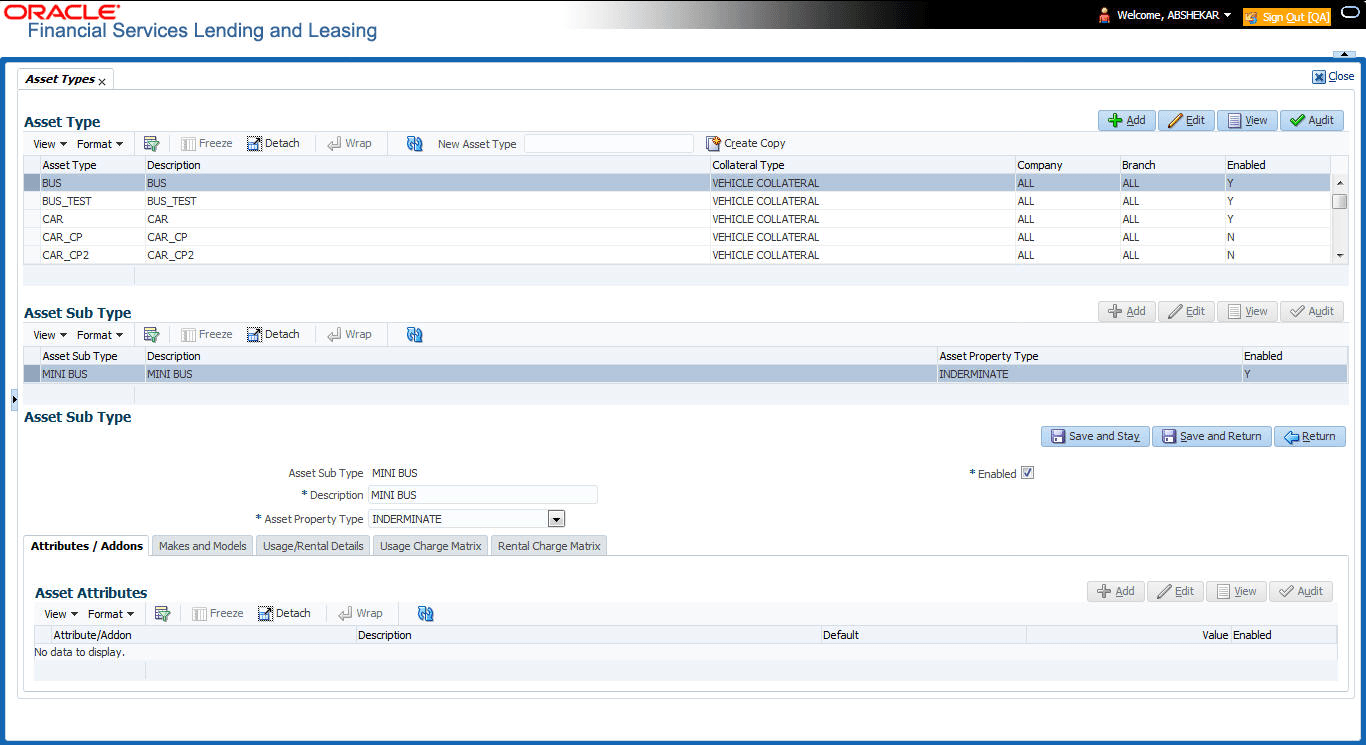Detach the Asset Type table
This screenshot has width=1366, height=745.
tap(273, 143)
